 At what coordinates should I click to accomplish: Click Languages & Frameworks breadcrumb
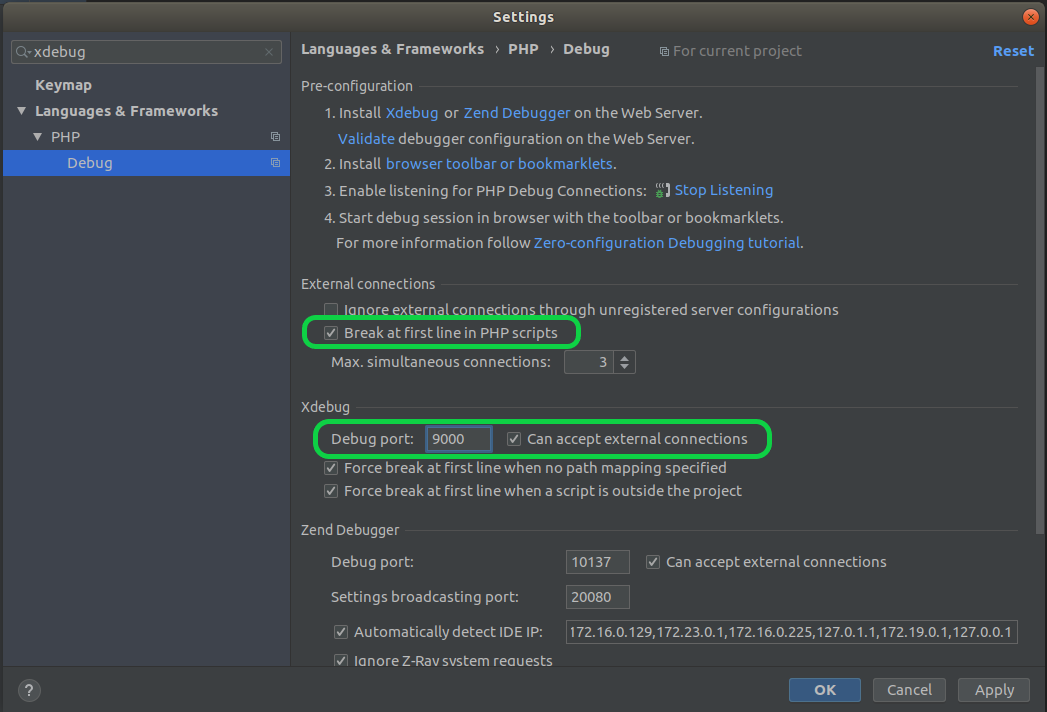(393, 49)
